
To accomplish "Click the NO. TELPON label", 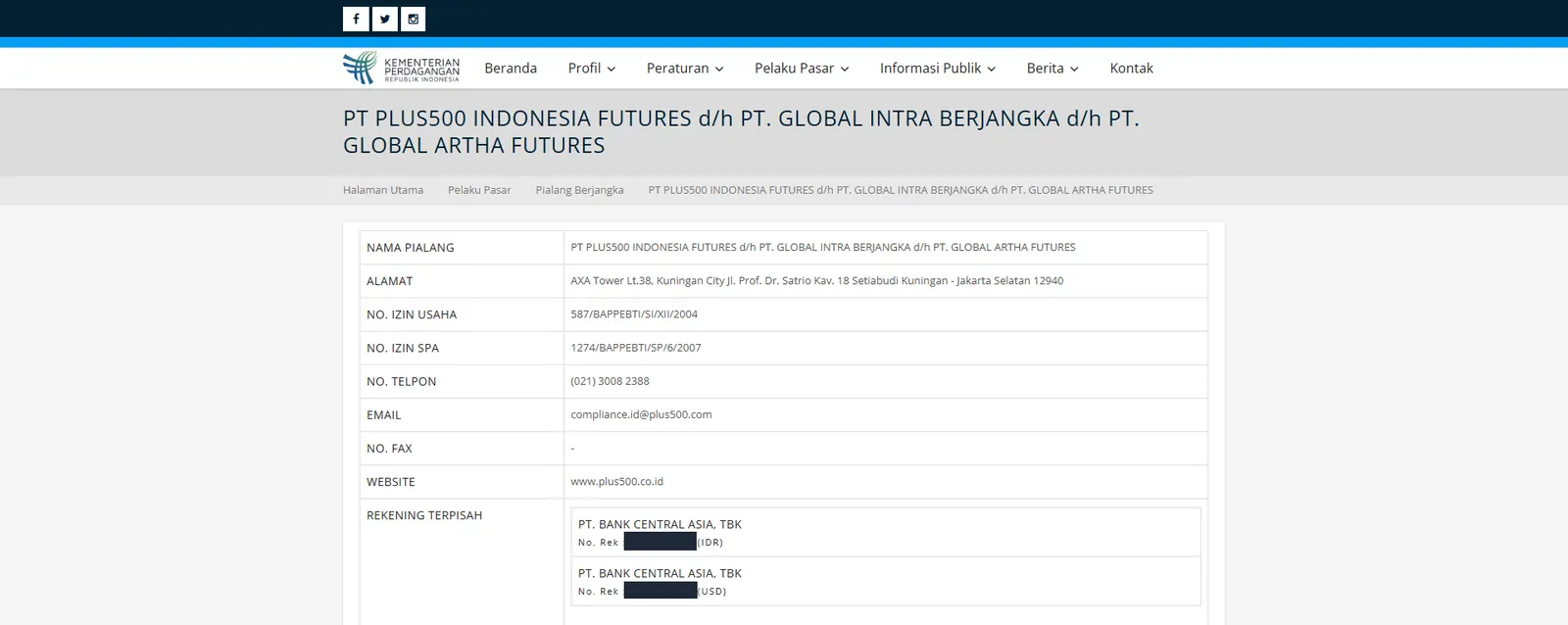I will 402,381.
